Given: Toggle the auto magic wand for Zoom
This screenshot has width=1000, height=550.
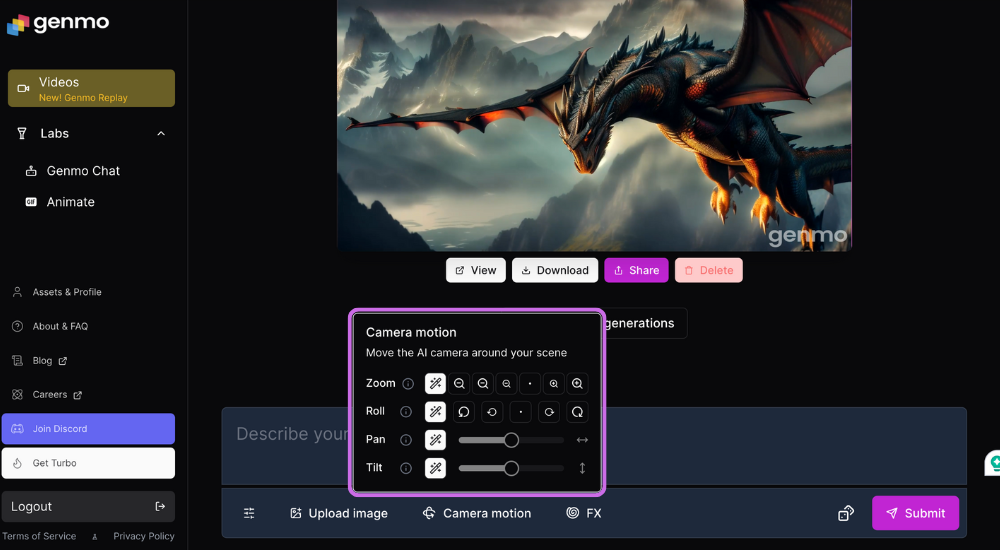Looking at the screenshot, I should 436,383.
